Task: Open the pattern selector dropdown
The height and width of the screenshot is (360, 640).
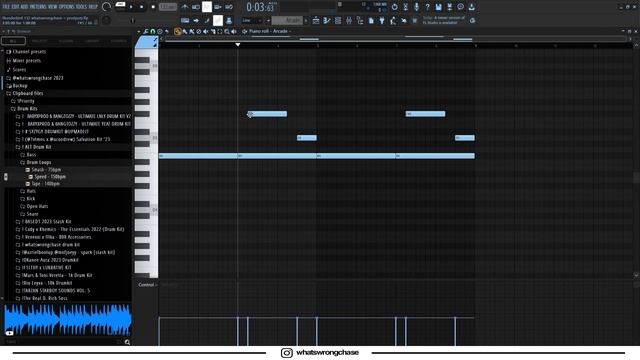Action: pyautogui.click(x=287, y=20)
